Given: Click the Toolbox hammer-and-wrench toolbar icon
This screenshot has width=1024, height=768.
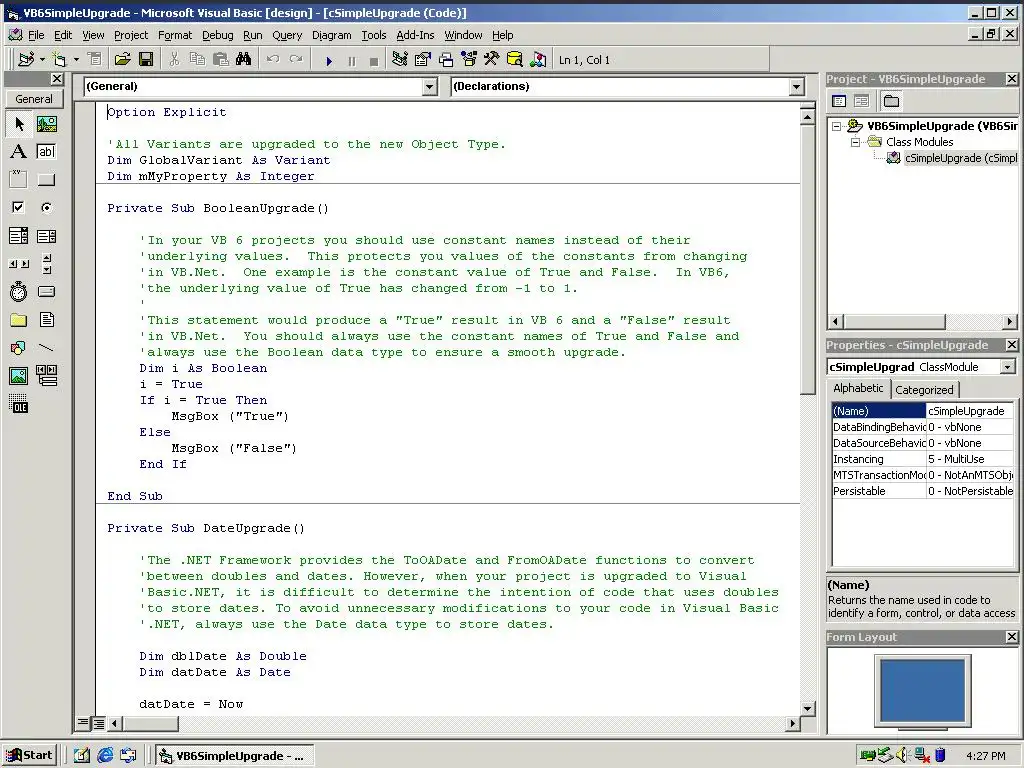Looking at the screenshot, I should 491,59.
